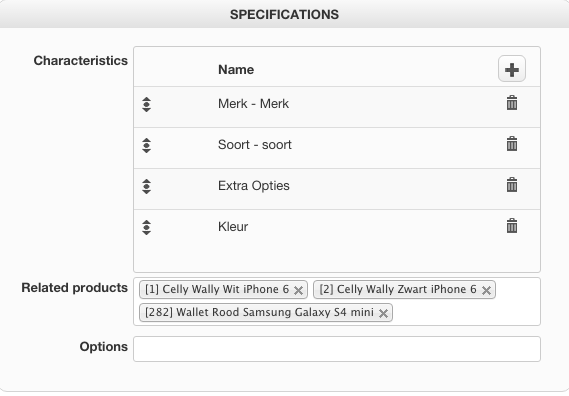
Task: Select the Soort - soort row text
Action: coord(255,145)
